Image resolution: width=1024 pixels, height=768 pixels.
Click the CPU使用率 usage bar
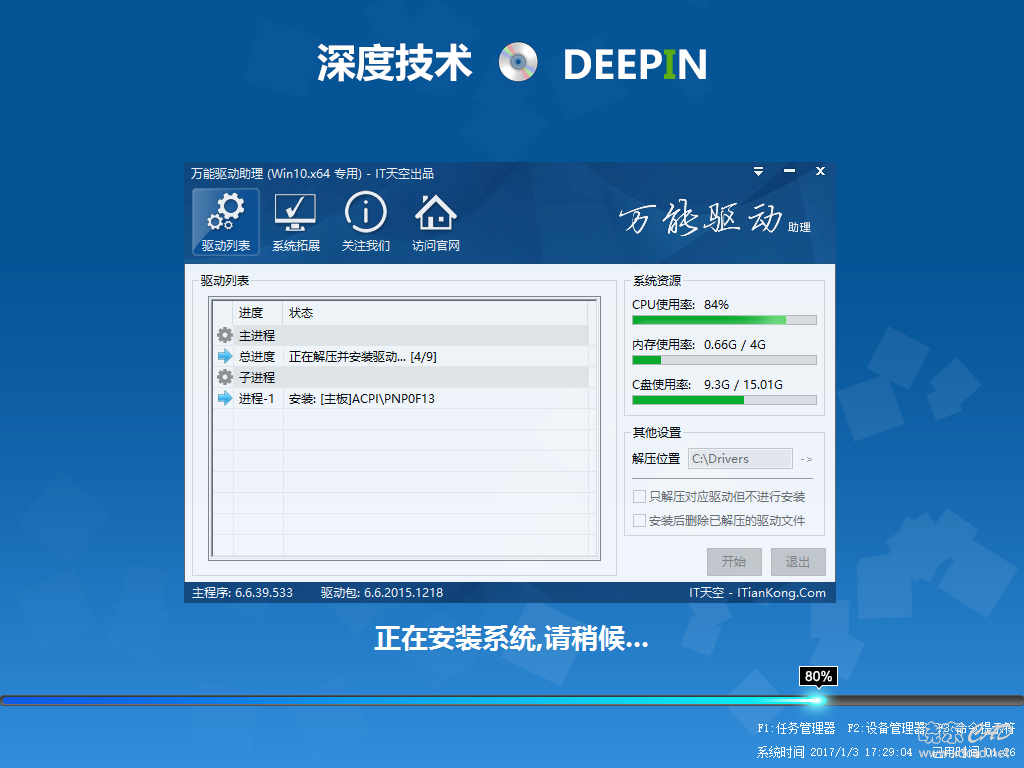(724, 320)
